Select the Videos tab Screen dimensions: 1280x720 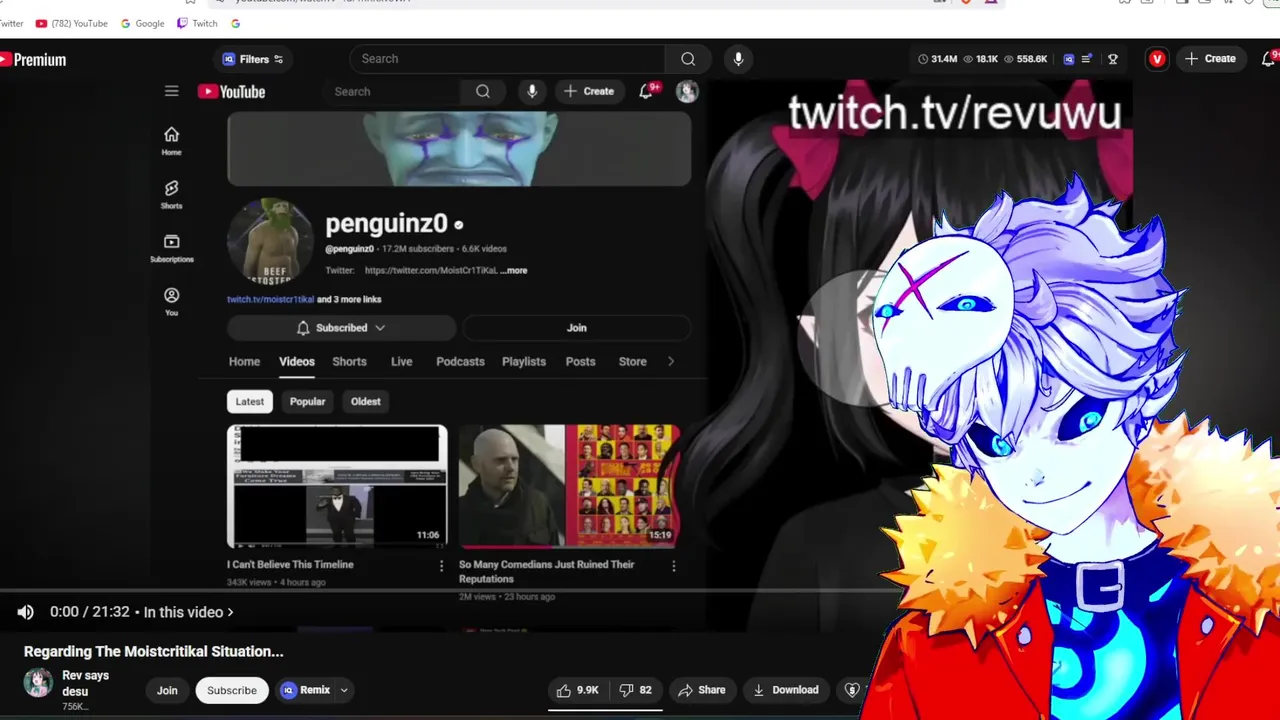tap(297, 361)
